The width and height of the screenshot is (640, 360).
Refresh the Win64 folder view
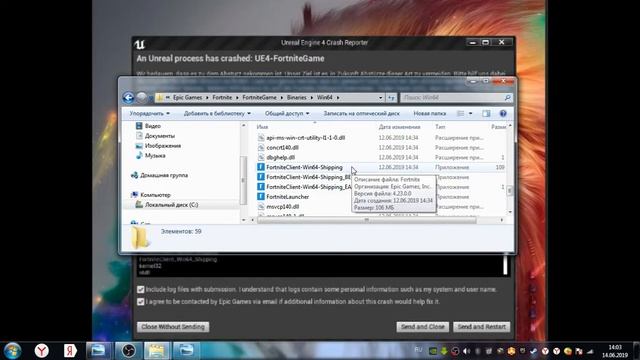(391, 98)
